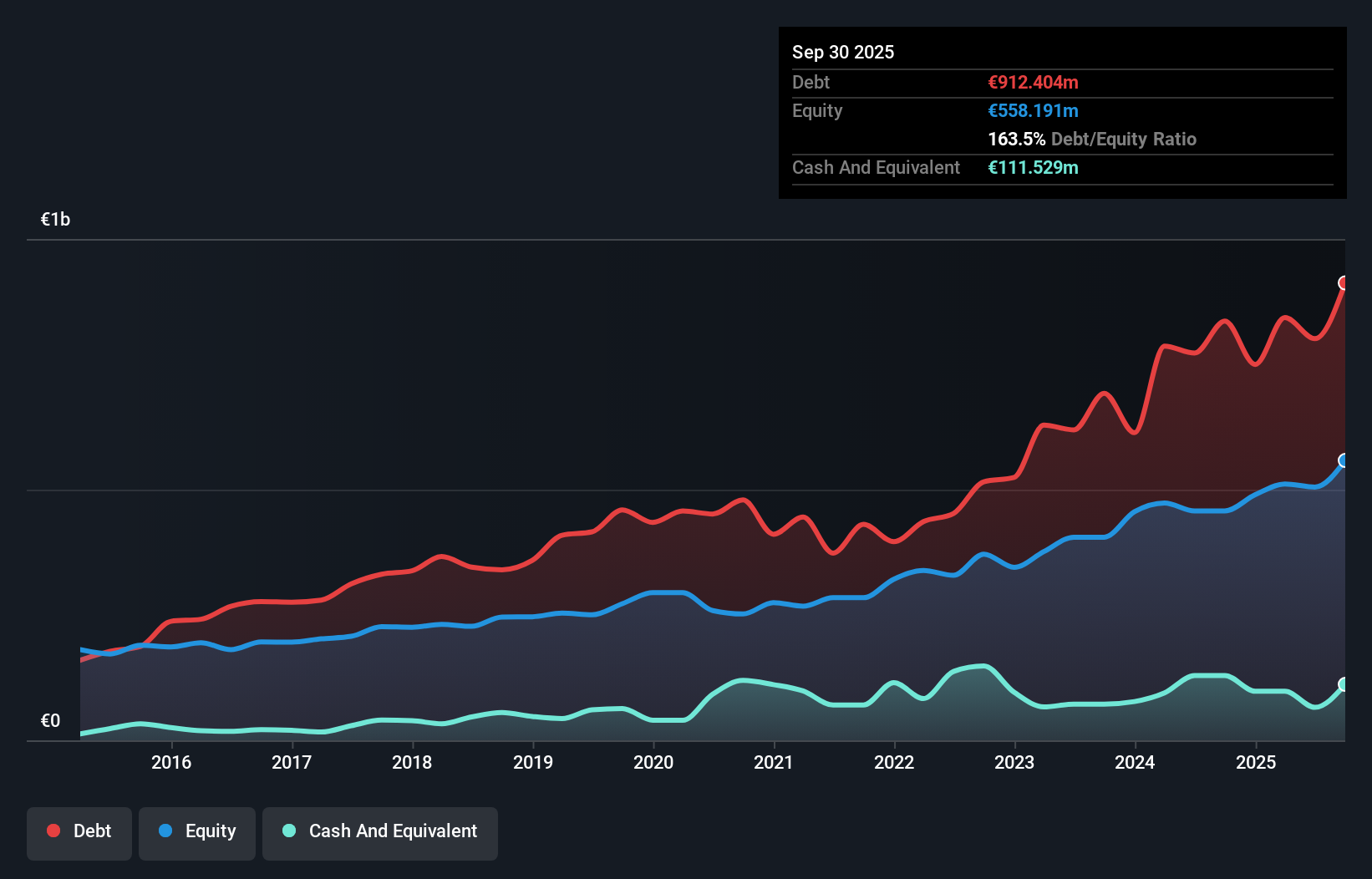This screenshot has height=879, width=1372.
Task: Select the 2018 x-axis label
Action: (x=412, y=762)
